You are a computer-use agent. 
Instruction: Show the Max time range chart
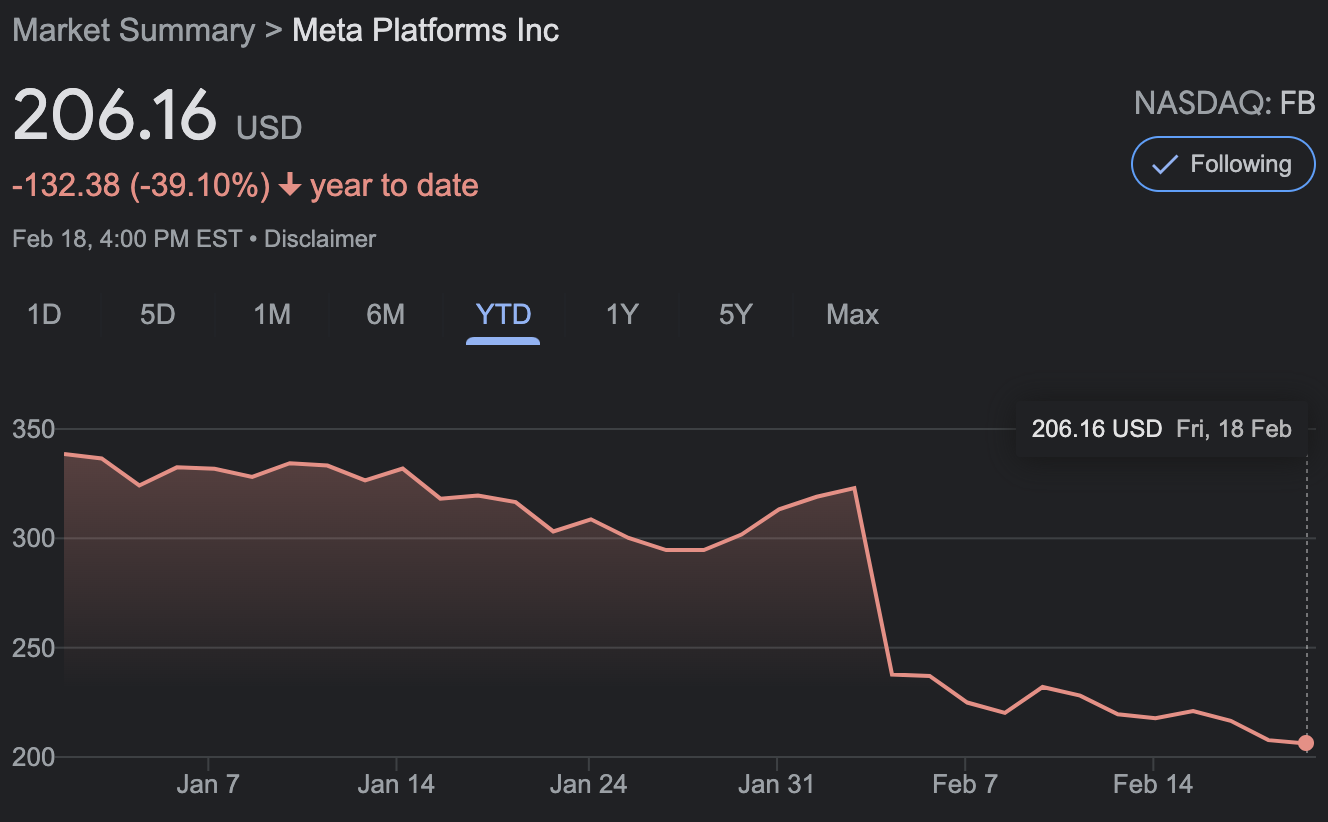[852, 315]
